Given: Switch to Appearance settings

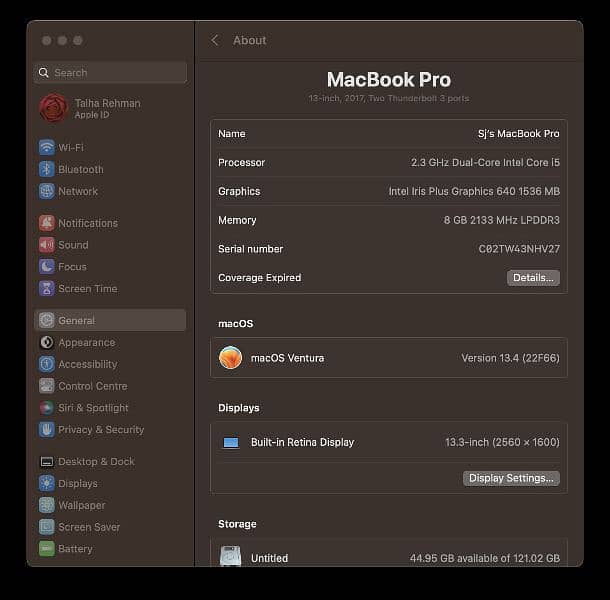Looking at the screenshot, I should coord(86,342).
